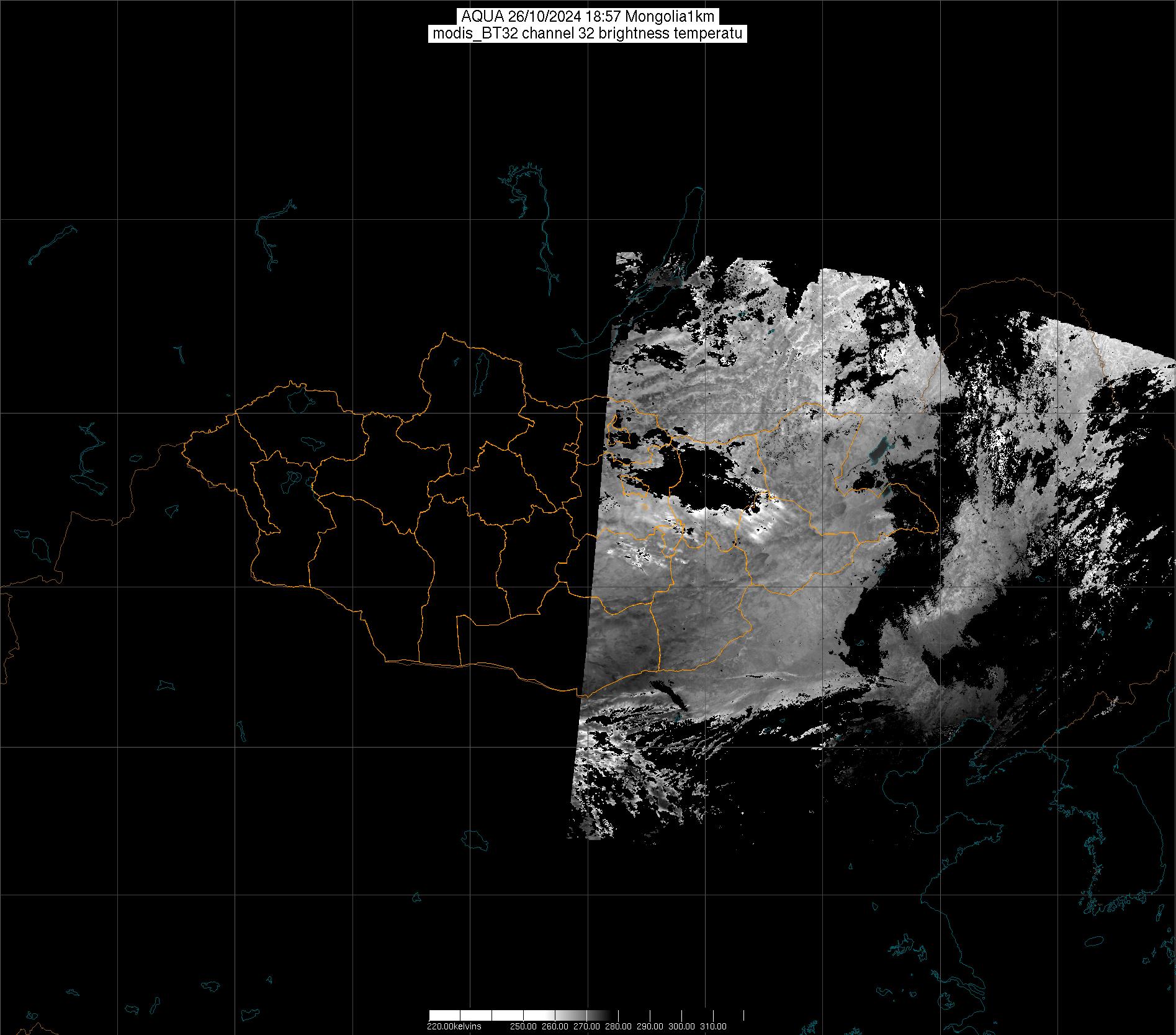Click the modis_BT32 channel 32 caption line

click(588, 34)
